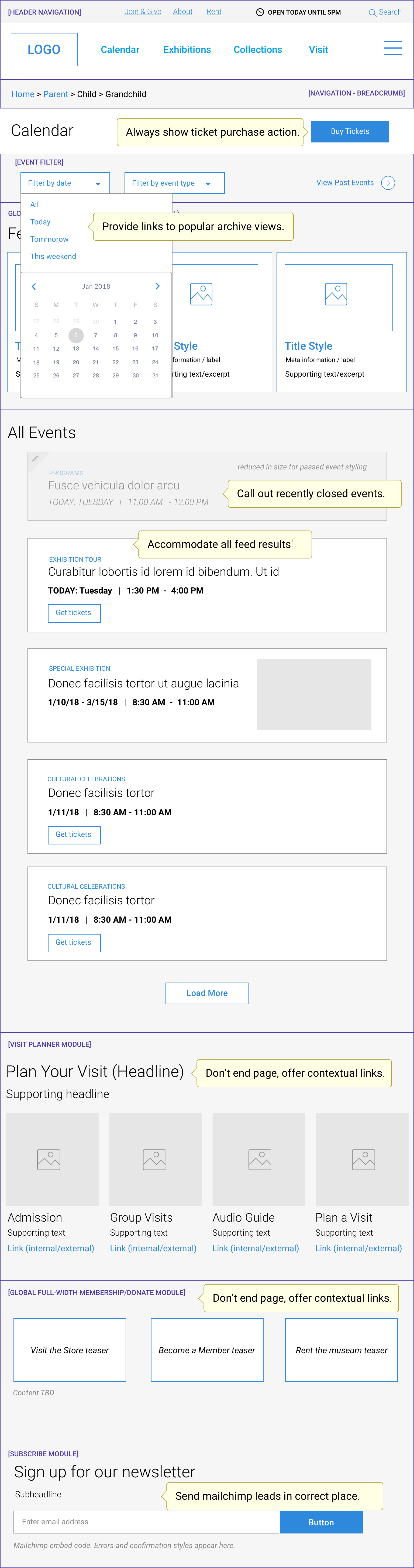Click the Audio Guide link (internal/external)

(256, 1248)
